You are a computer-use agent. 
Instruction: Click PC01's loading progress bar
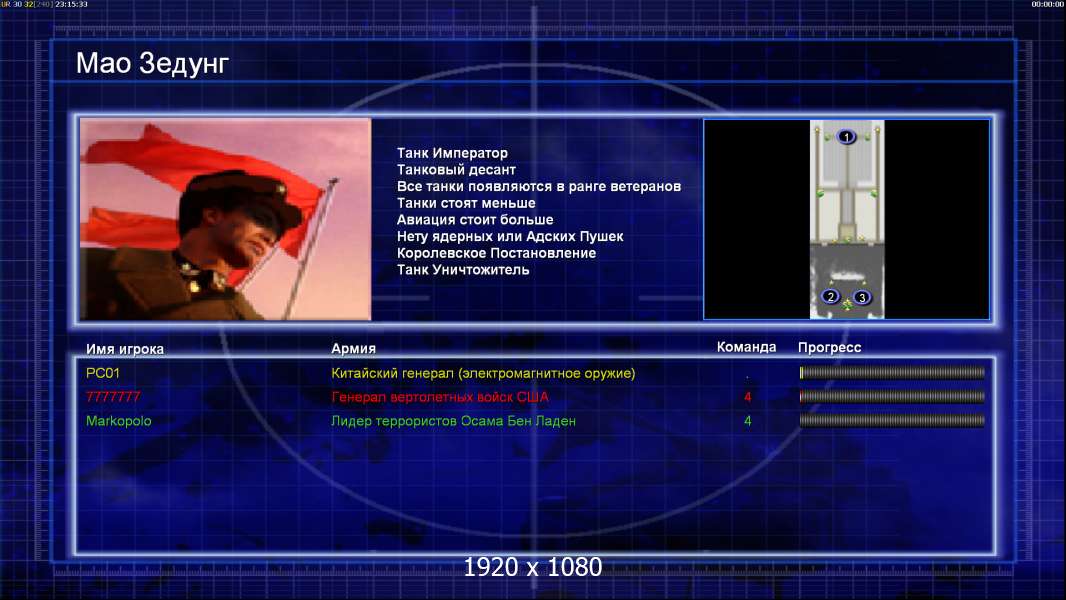click(x=892, y=373)
